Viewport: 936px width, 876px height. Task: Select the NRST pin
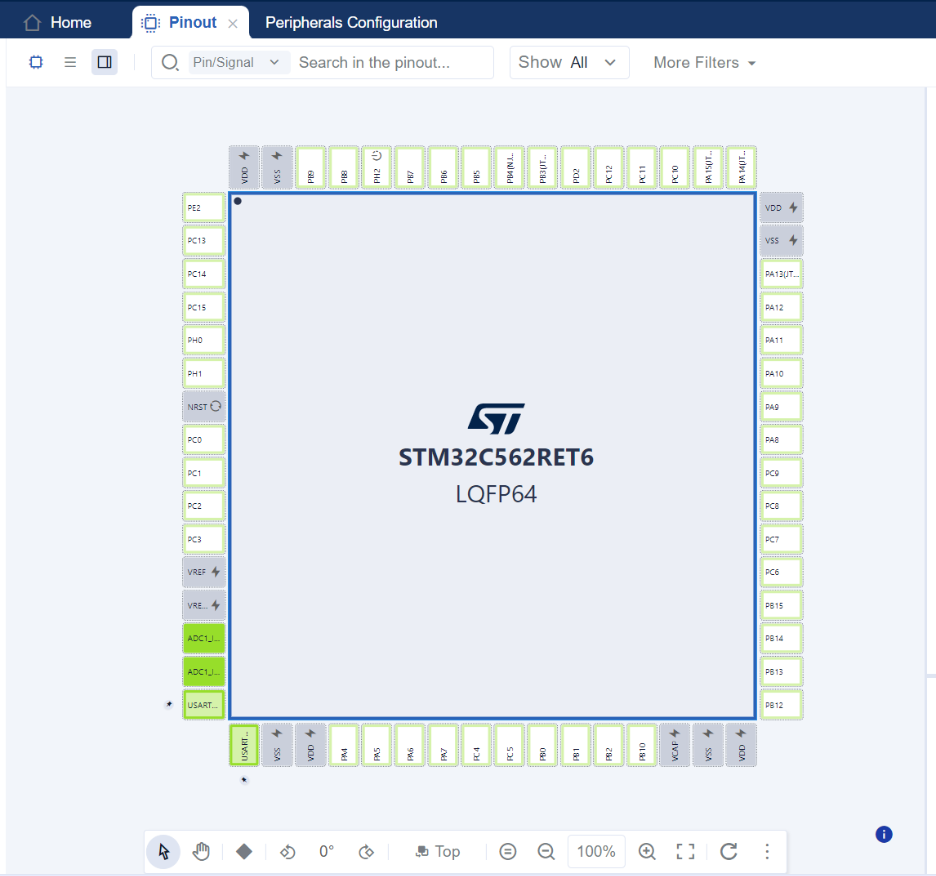pos(204,407)
